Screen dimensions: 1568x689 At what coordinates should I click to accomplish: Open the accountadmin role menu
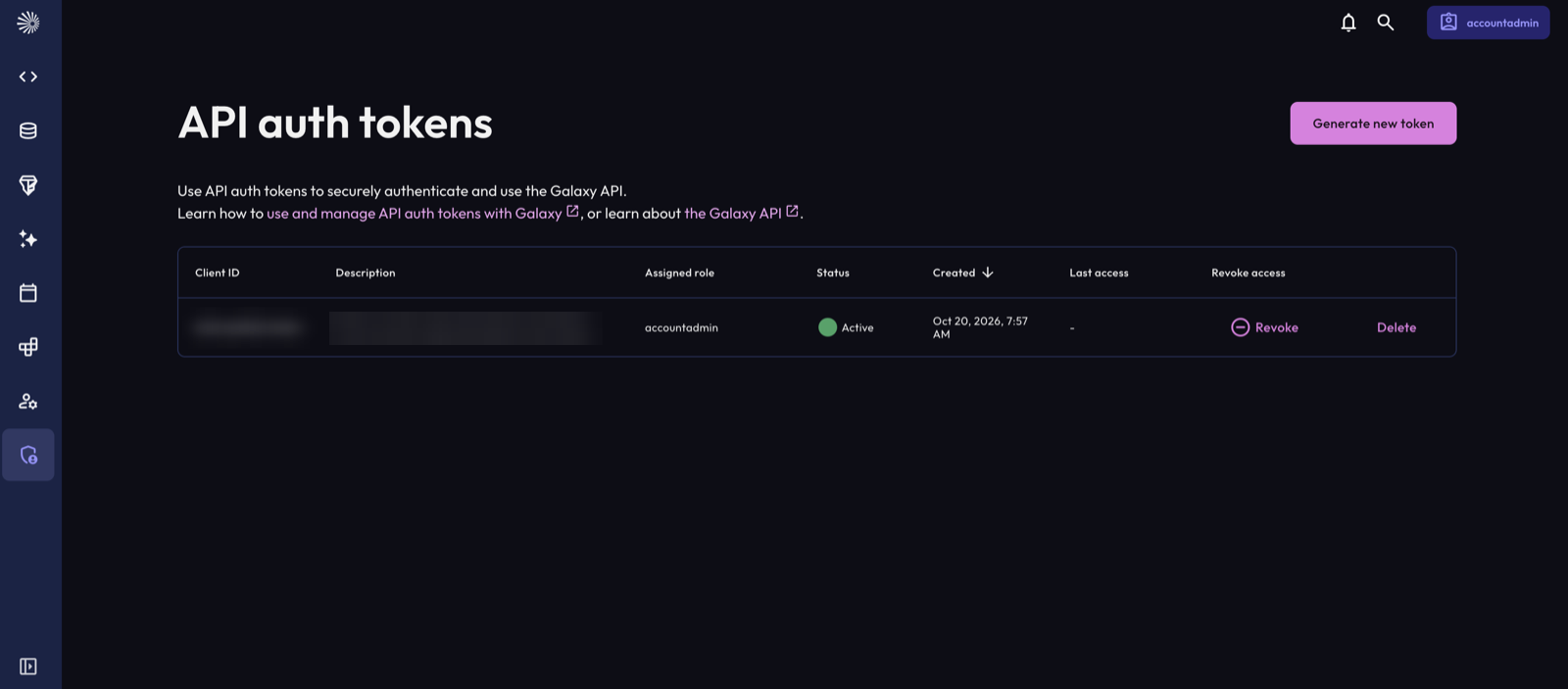1488,23
